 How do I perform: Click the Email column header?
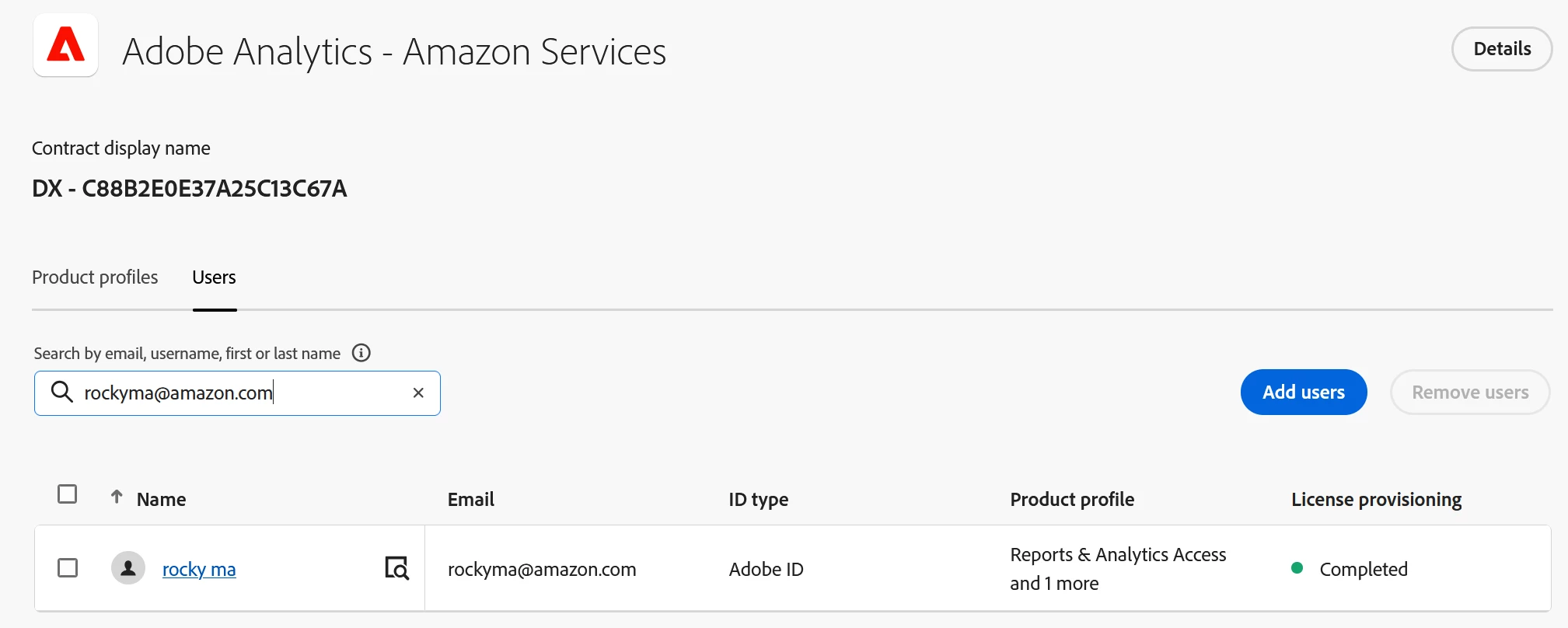[x=470, y=500]
